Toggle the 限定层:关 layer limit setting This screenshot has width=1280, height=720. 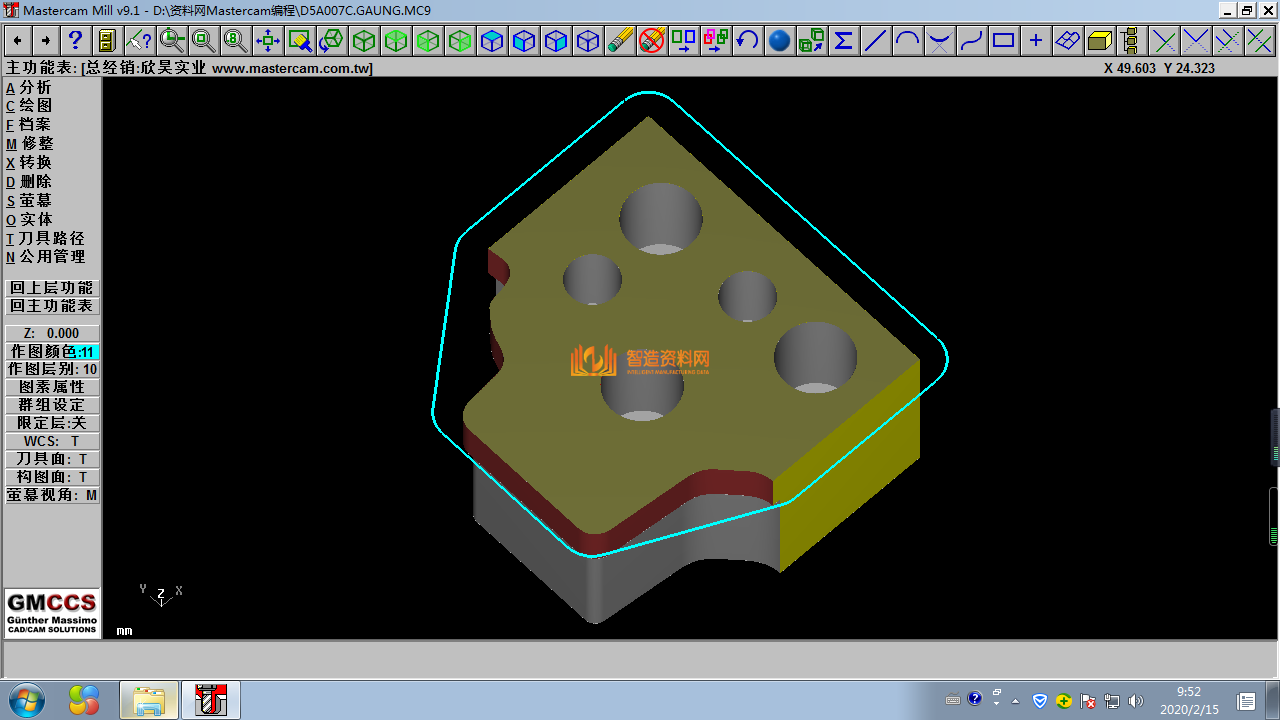click(x=52, y=423)
